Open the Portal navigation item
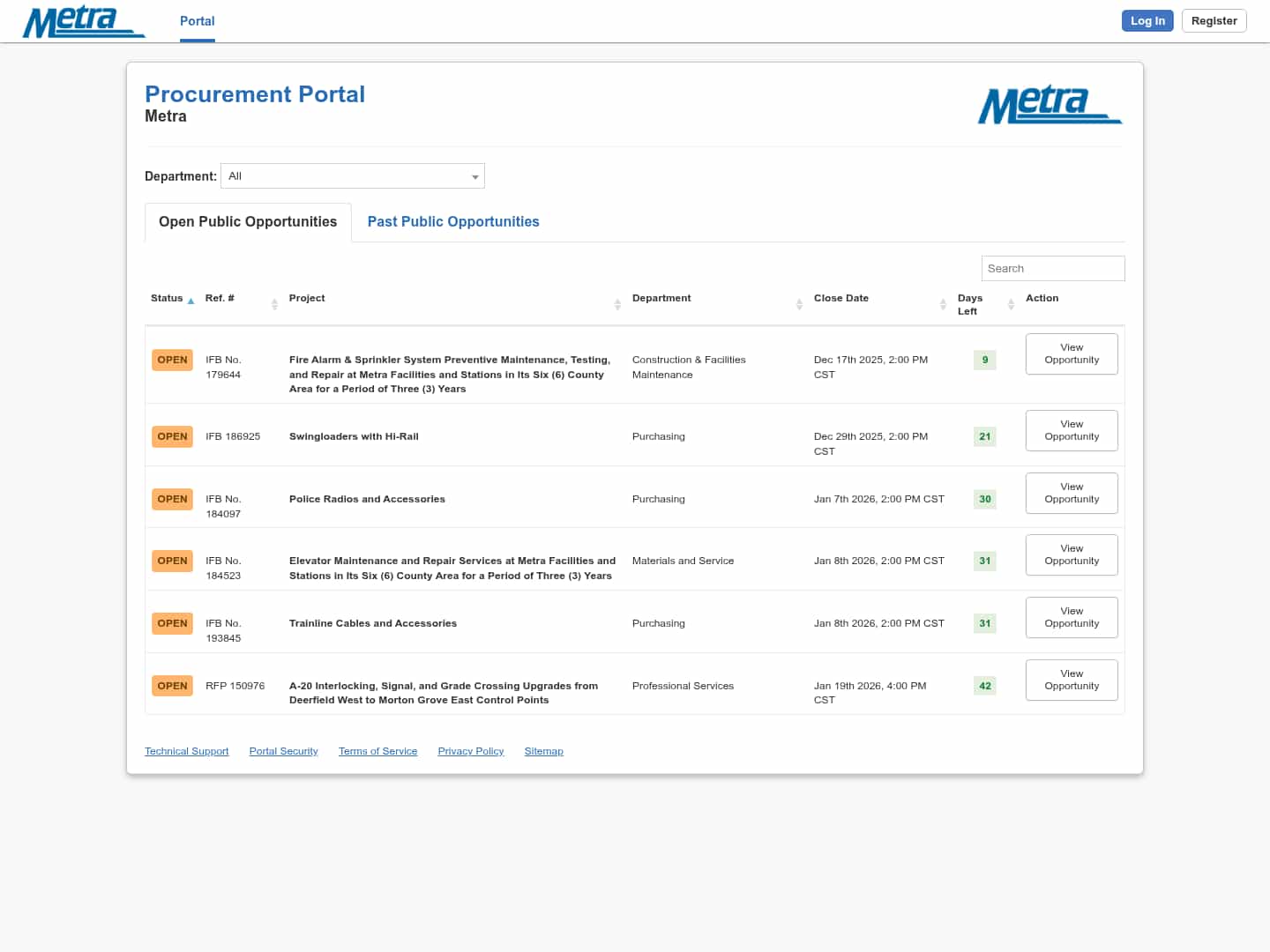 (197, 21)
